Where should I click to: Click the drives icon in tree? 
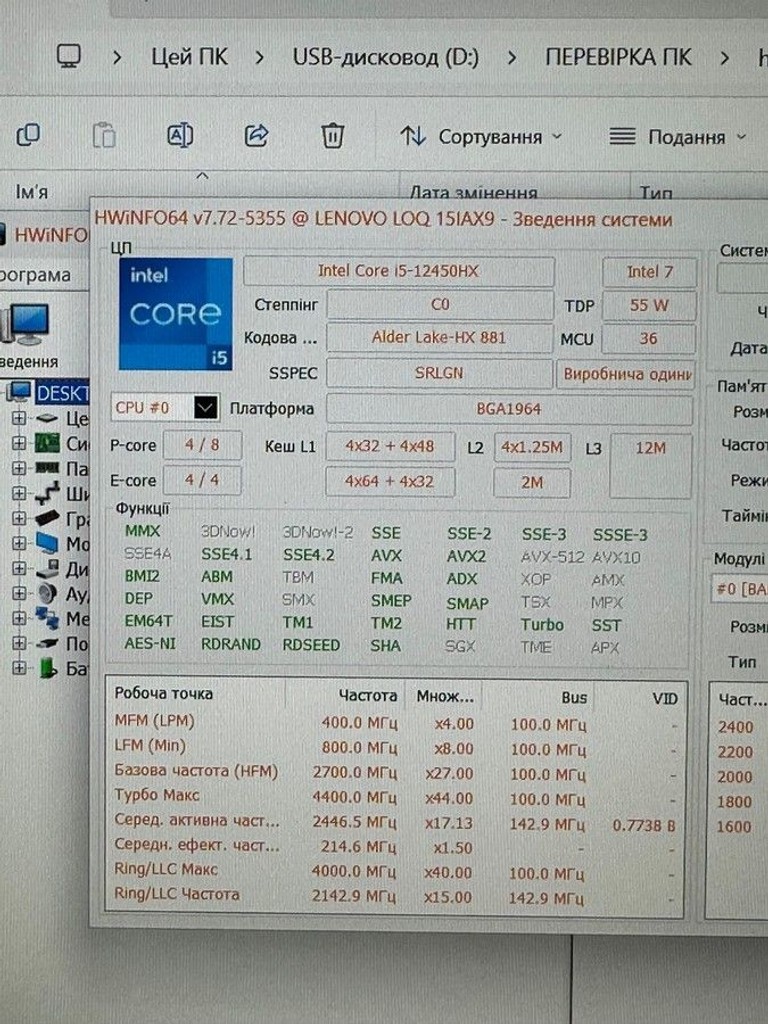click(47, 568)
